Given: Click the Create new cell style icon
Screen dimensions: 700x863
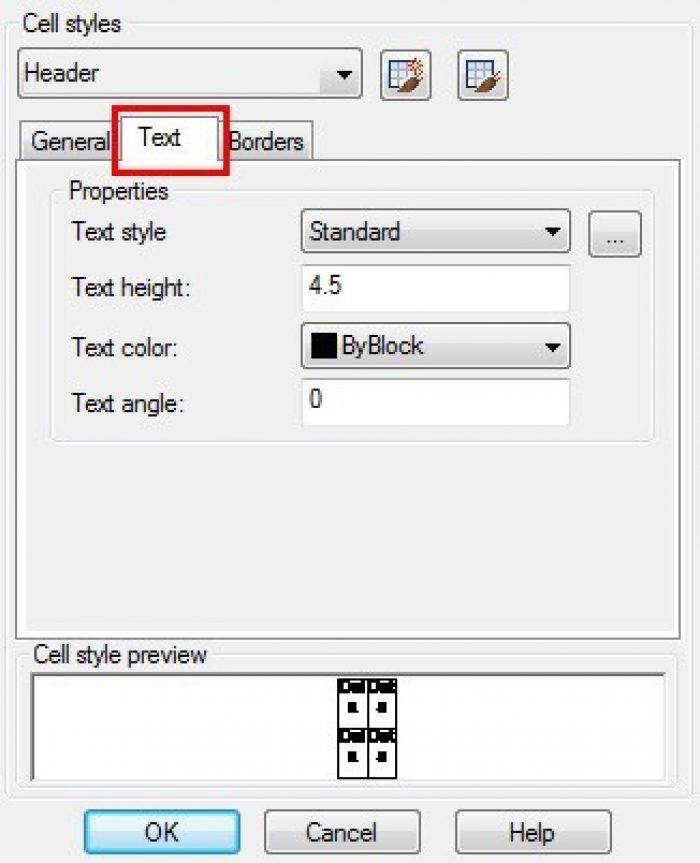Looking at the screenshot, I should click(x=406, y=75).
